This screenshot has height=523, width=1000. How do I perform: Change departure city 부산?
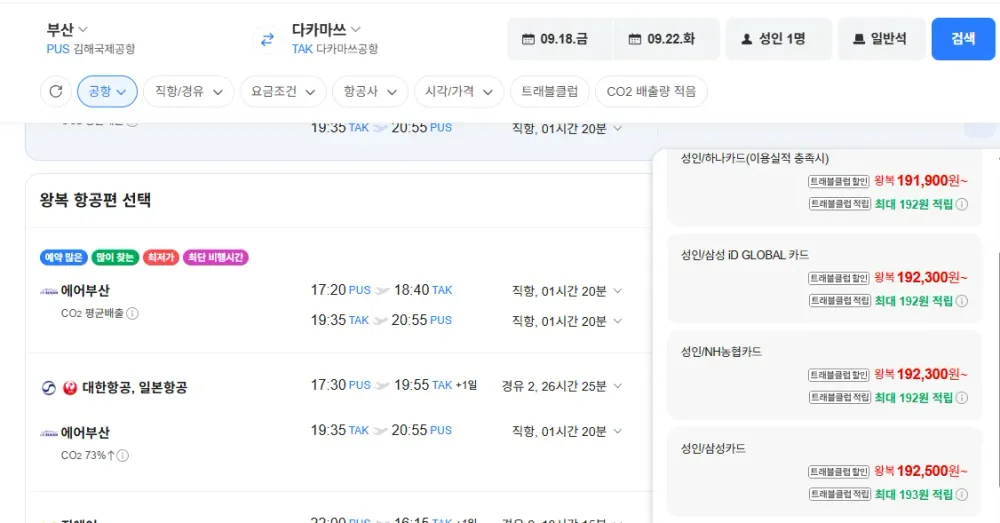point(67,29)
